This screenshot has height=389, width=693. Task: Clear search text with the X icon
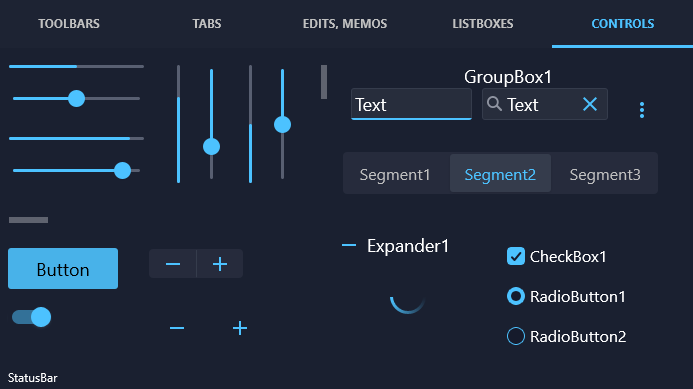590,104
